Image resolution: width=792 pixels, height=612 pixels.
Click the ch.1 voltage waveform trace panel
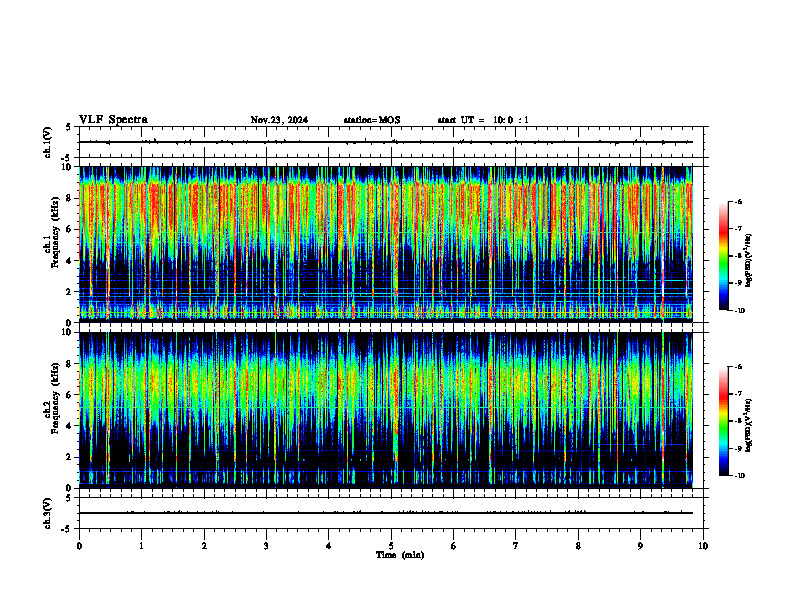click(x=391, y=142)
